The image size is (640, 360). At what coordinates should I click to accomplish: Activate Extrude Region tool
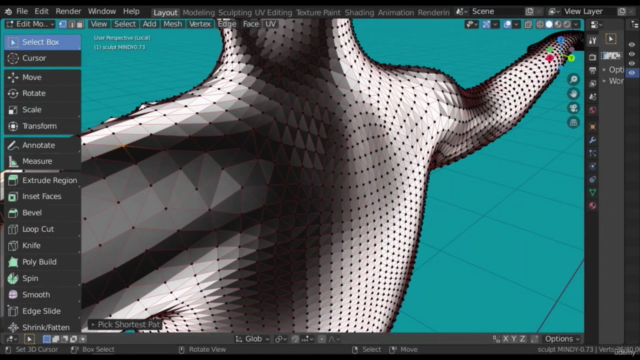pyautogui.click(x=42, y=180)
